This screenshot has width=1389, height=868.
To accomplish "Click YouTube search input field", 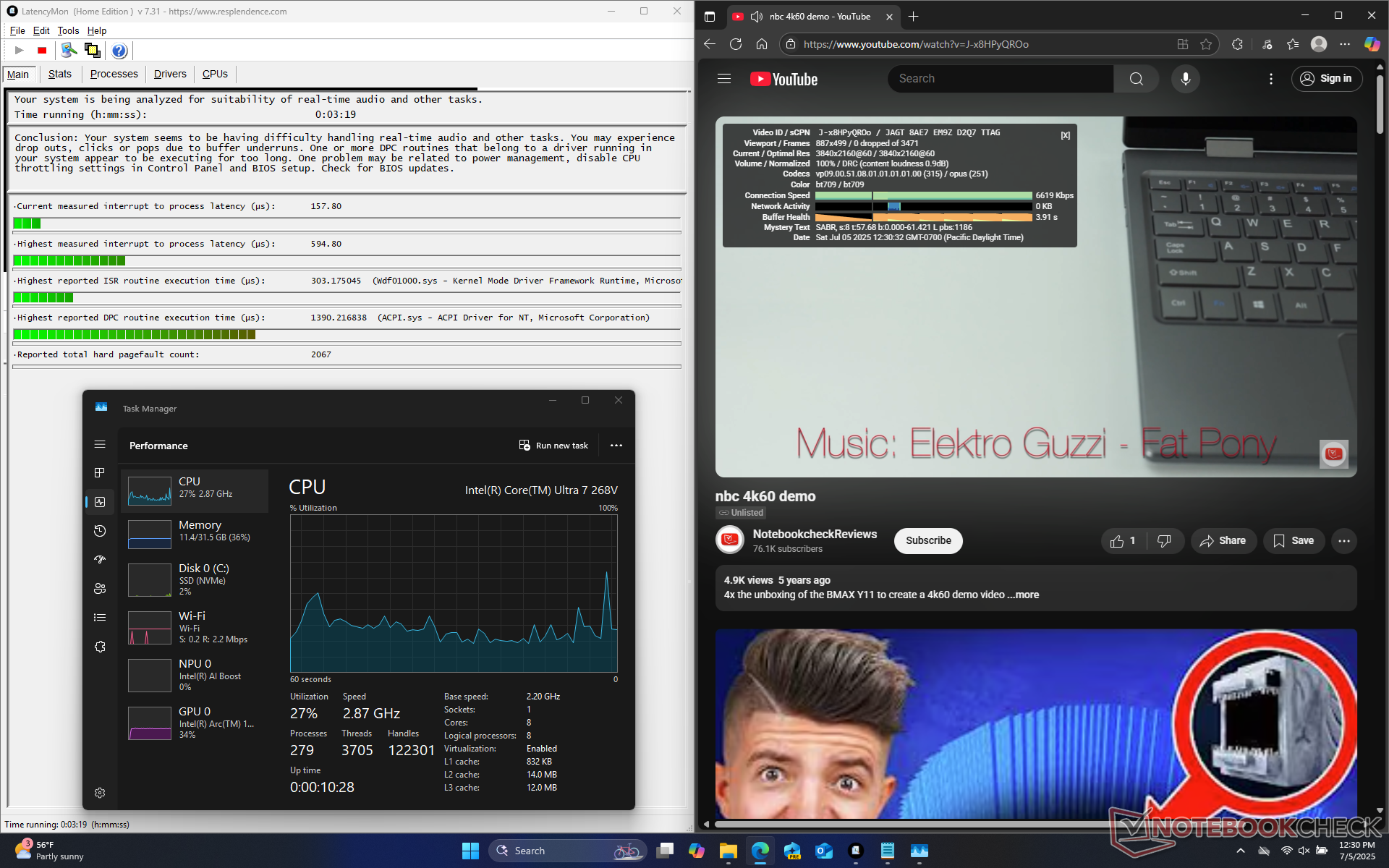I will coord(1000,79).
